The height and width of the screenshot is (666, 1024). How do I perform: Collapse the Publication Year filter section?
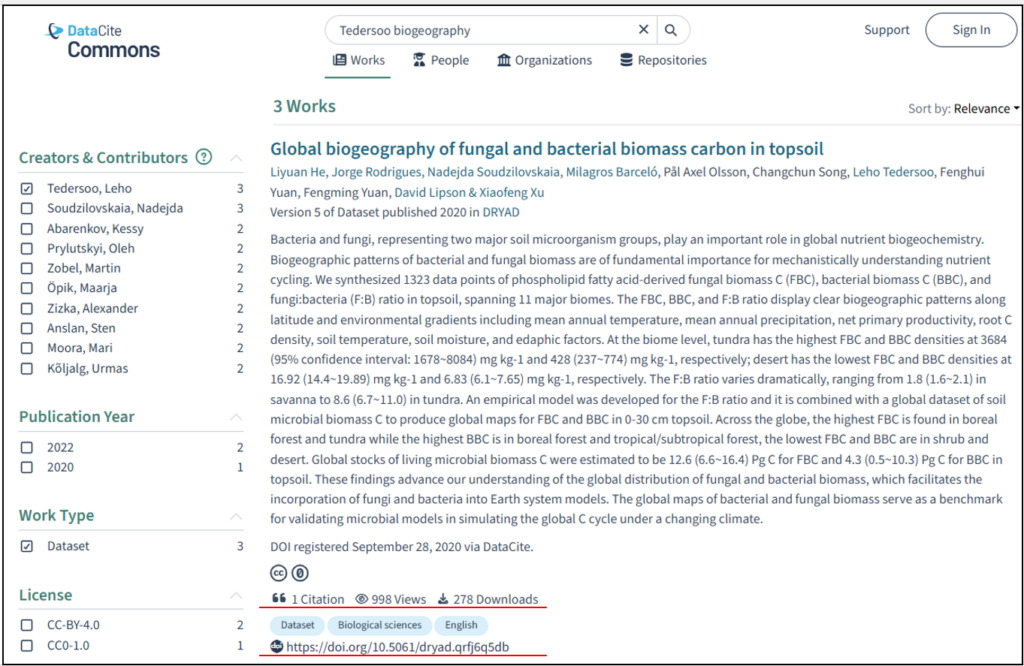(236, 417)
